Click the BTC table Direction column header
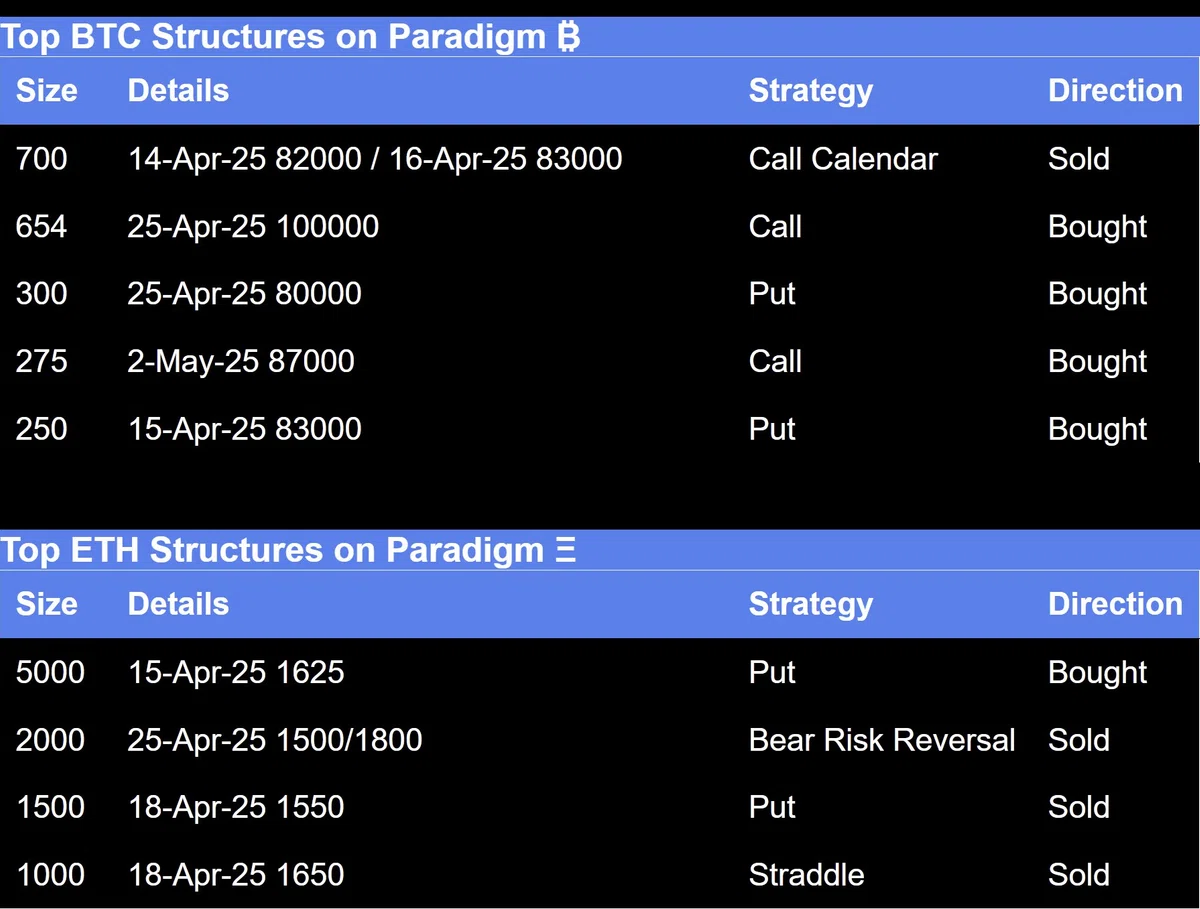The height and width of the screenshot is (909, 1200). tap(1115, 91)
